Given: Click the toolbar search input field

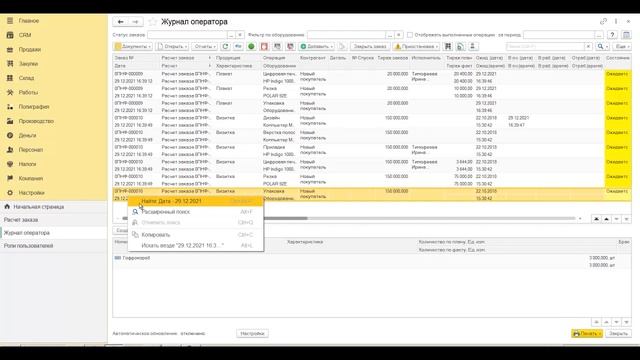Looking at the screenshot, I should pos(545,47).
